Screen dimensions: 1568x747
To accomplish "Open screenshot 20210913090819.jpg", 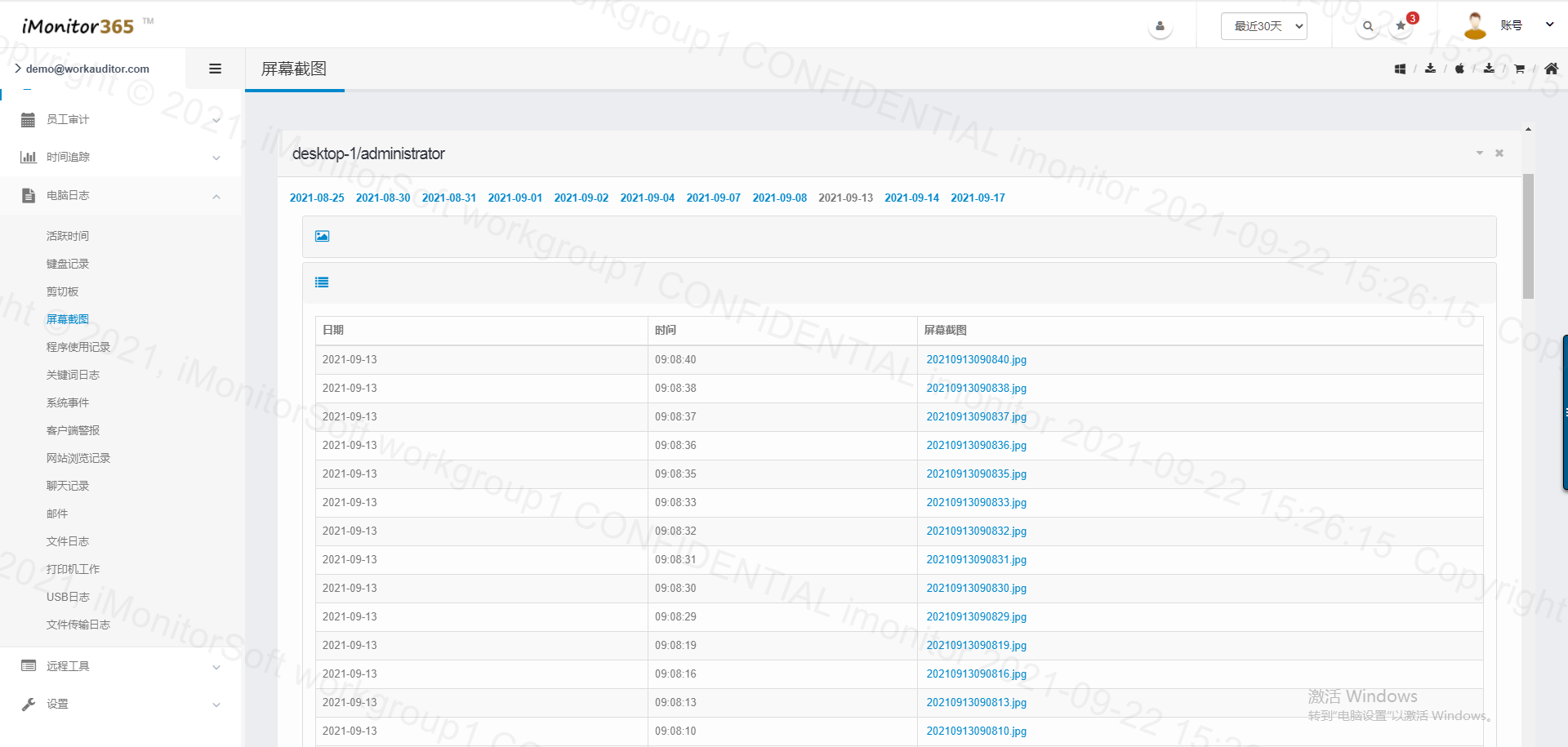I will (x=977, y=645).
